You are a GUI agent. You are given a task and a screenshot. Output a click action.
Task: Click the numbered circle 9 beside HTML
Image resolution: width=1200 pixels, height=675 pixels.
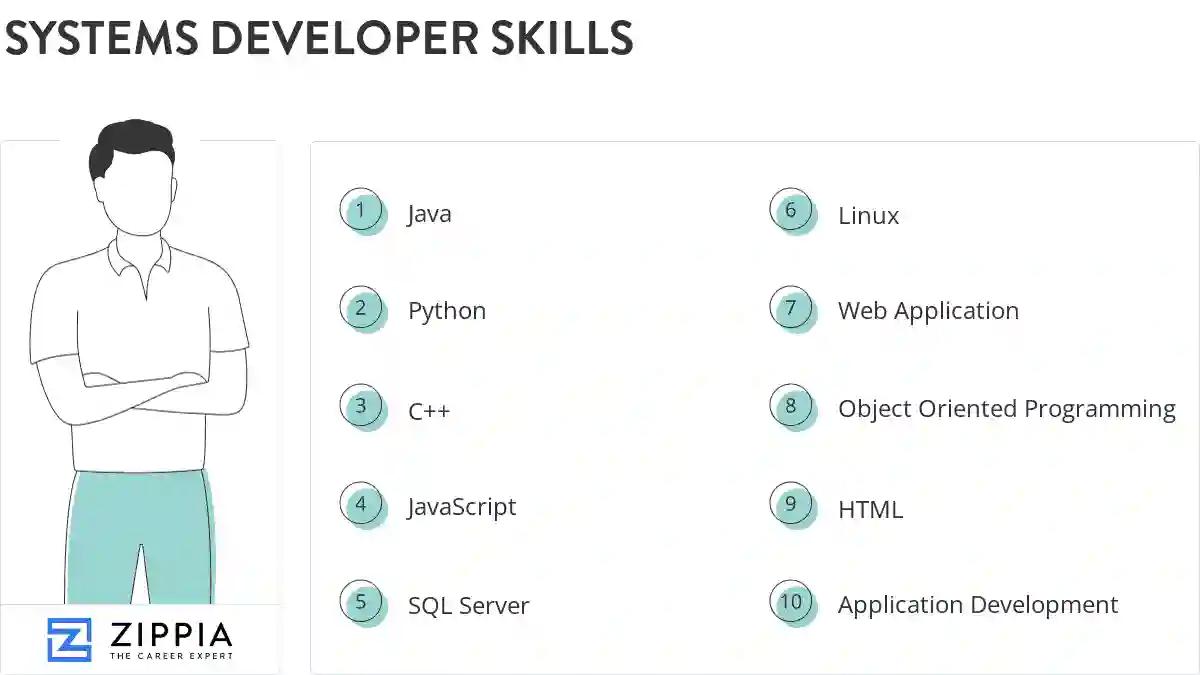click(x=792, y=506)
